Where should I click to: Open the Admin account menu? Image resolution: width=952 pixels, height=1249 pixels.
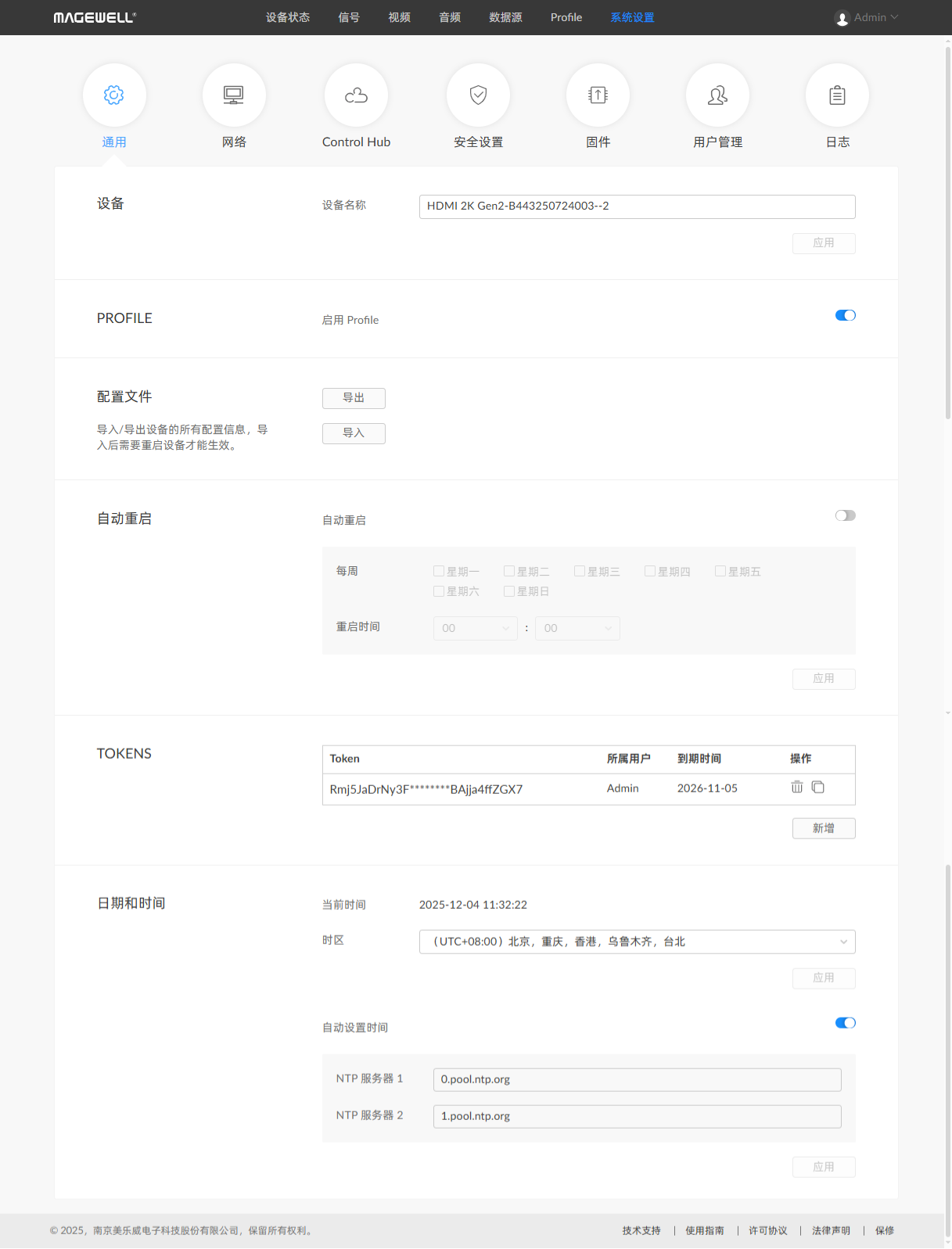pos(867,17)
